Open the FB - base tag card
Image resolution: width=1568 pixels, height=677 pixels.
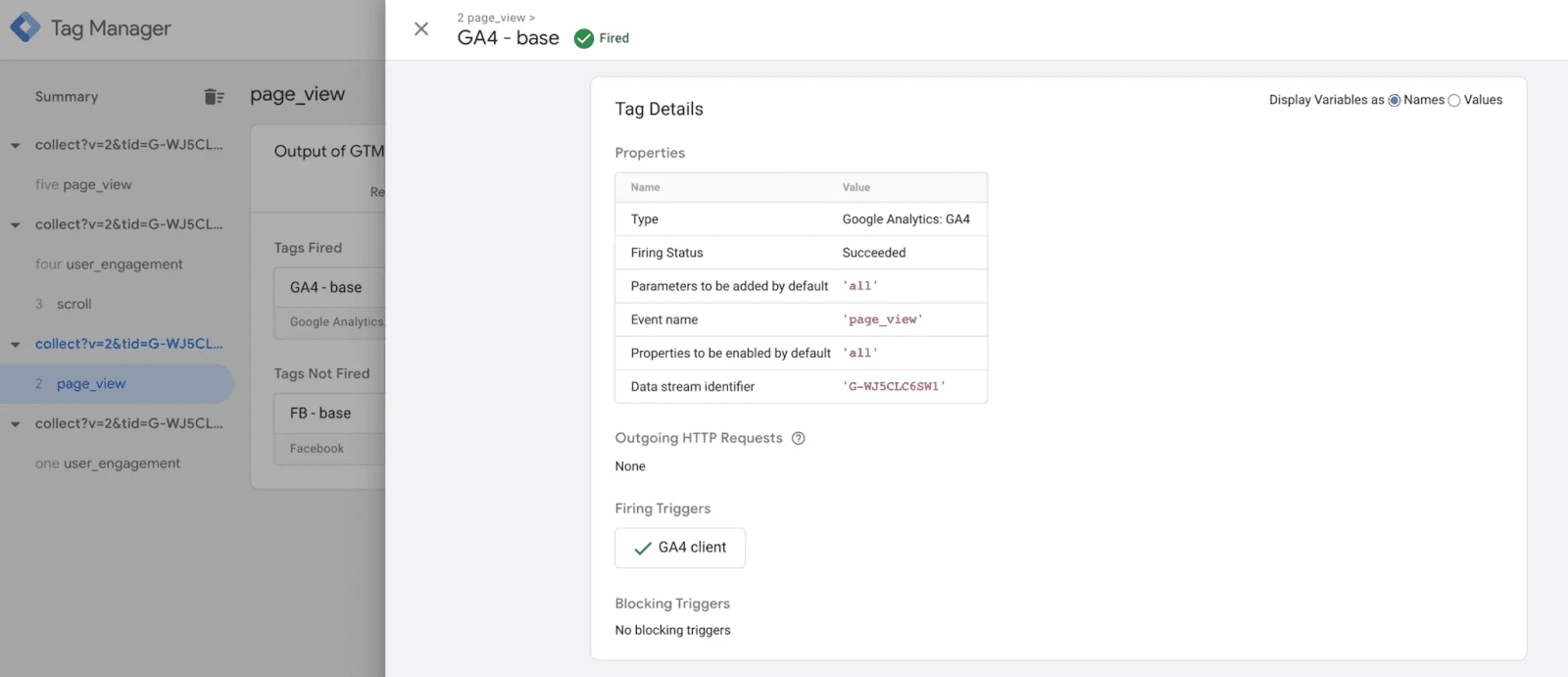coord(329,429)
